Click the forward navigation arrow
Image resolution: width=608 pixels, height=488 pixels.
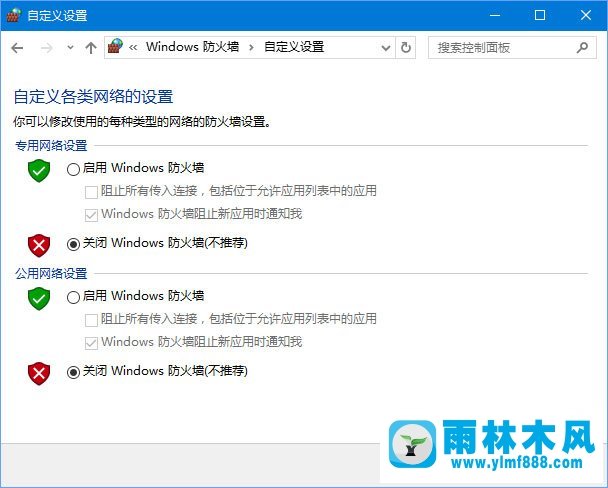pos(45,47)
